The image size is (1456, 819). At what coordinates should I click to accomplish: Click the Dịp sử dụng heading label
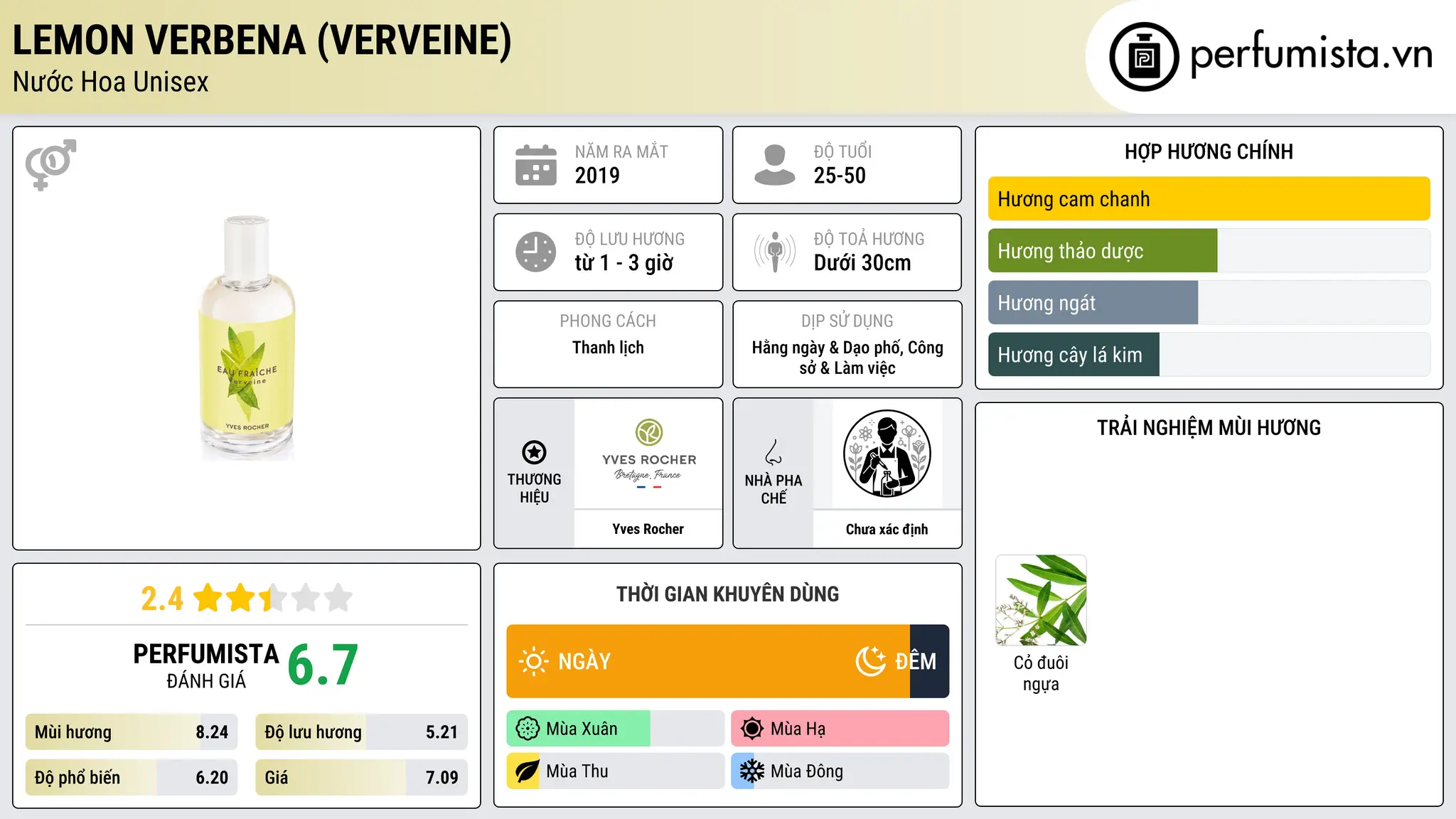pos(847,321)
